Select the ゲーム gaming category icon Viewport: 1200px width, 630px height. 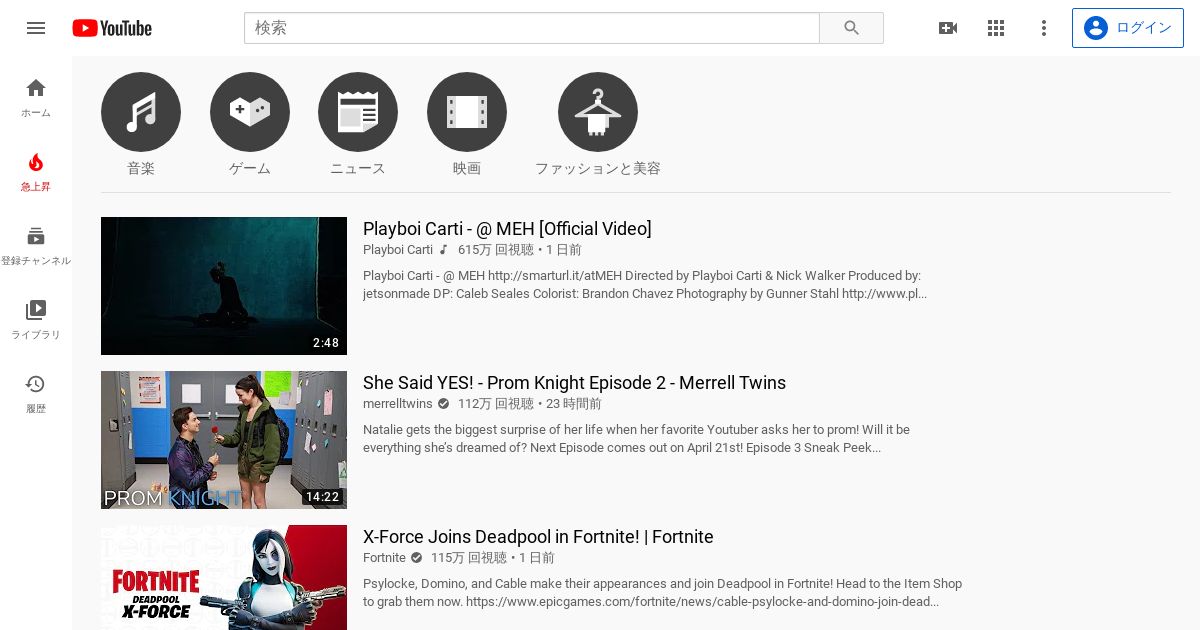(250, 112)
